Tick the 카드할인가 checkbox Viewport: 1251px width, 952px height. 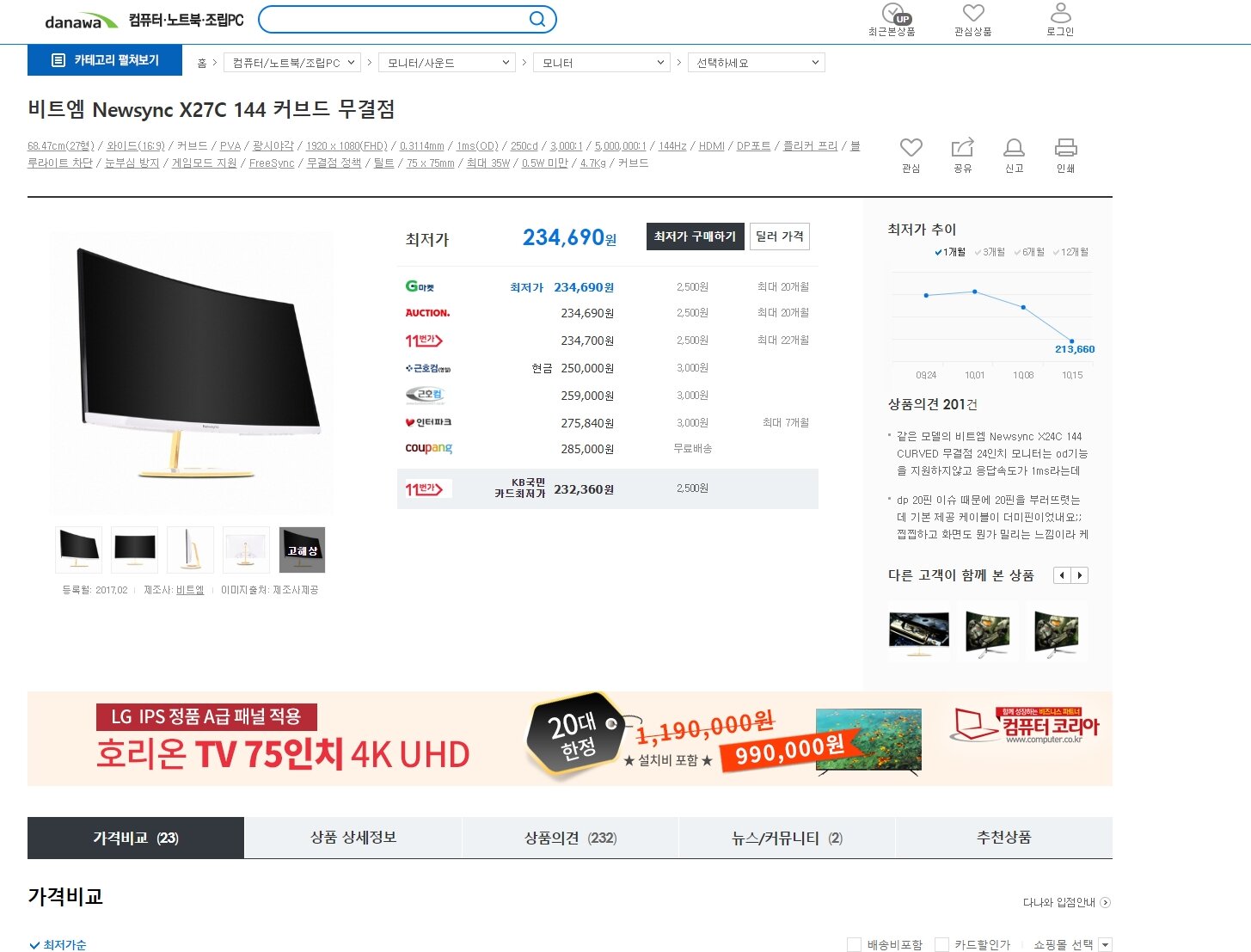click(941, 944)
